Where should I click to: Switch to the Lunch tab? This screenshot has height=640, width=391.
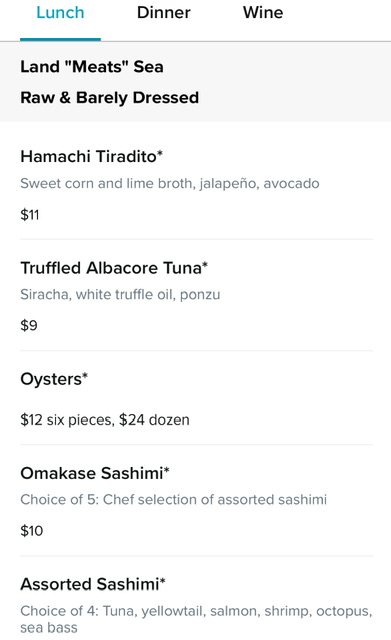coord(60,12)
